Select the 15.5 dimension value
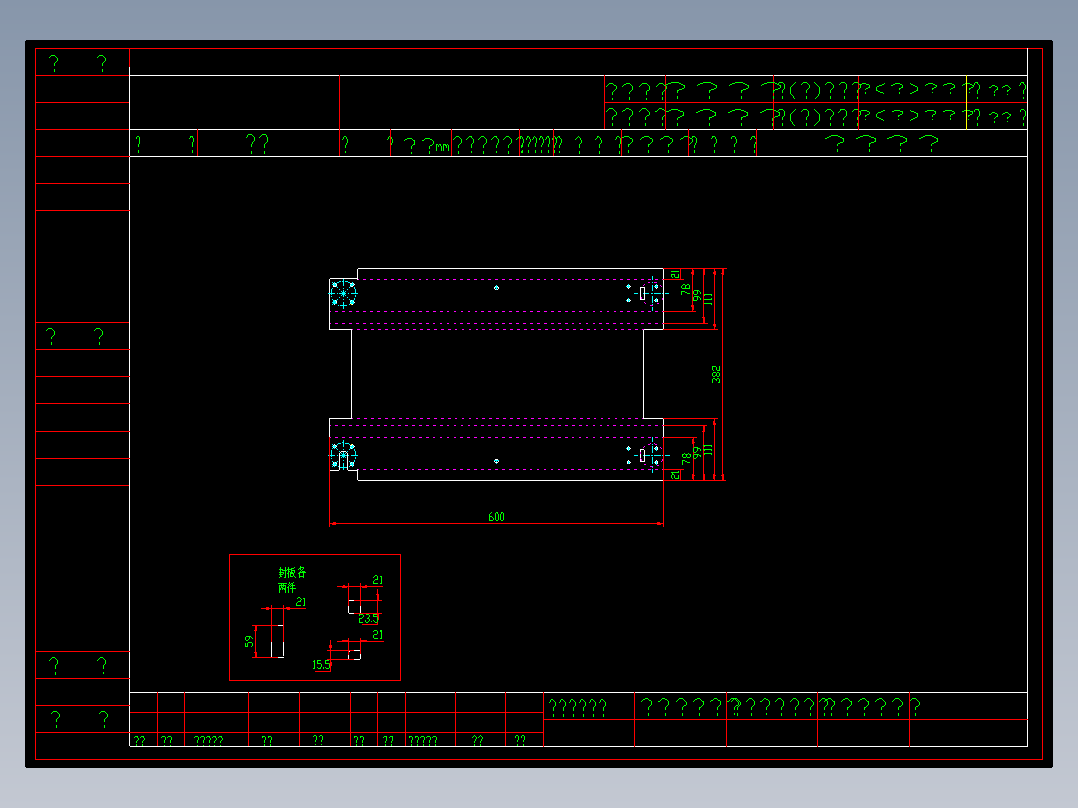Viewport: 1078px width, 808px height. click(x=321, y=664)
